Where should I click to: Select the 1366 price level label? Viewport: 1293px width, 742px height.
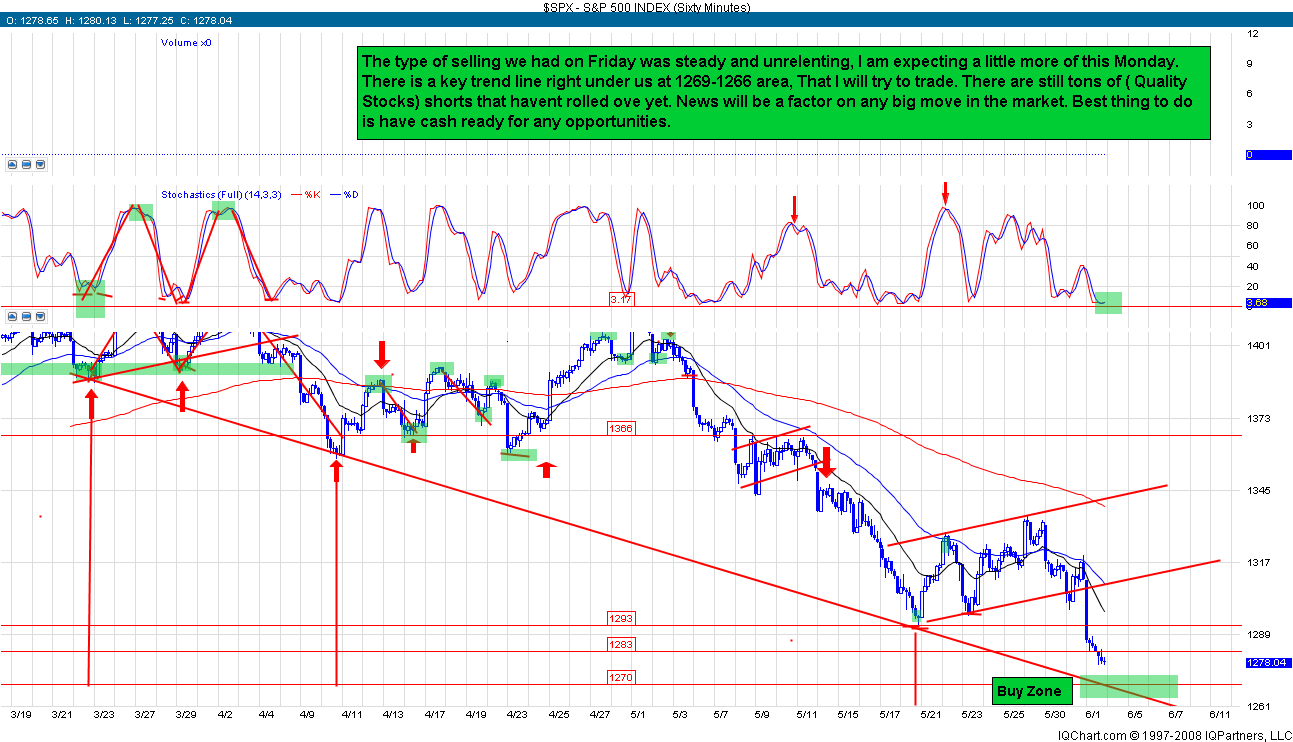(x=621, y=428)
